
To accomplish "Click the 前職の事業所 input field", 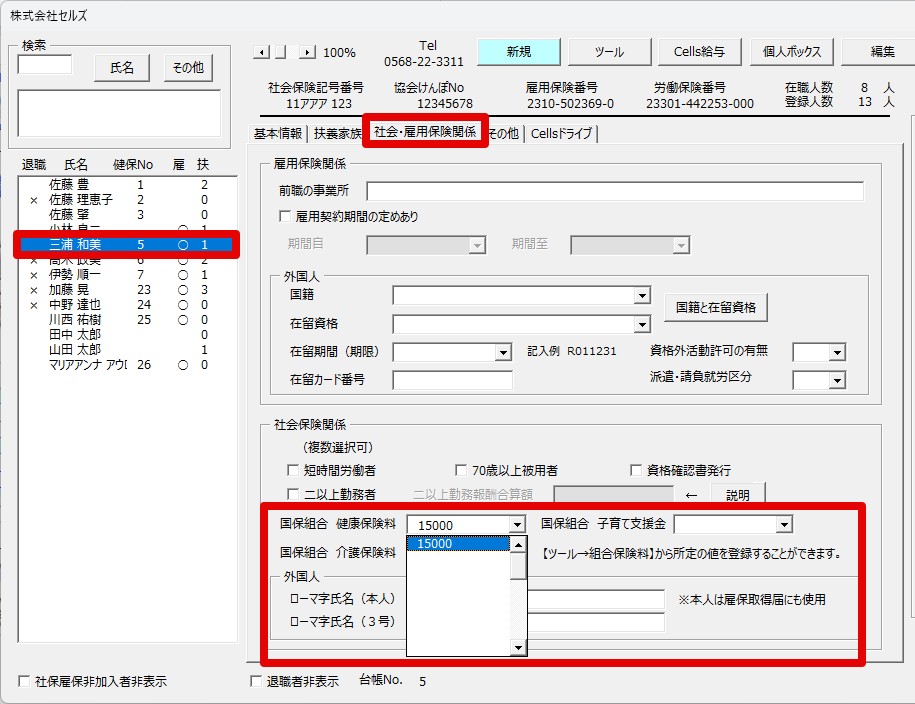I will click(x=615, y=191).
